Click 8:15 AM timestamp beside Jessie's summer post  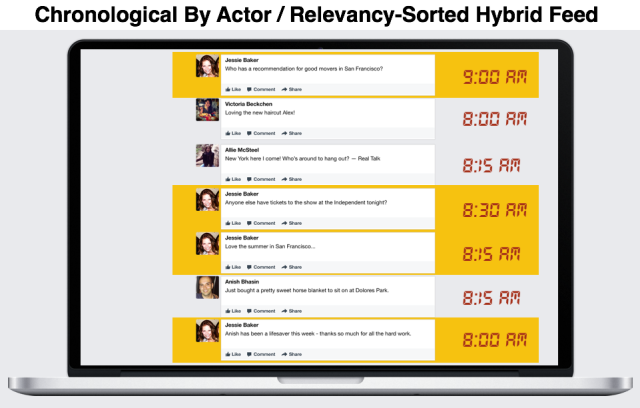coord(491,254)
